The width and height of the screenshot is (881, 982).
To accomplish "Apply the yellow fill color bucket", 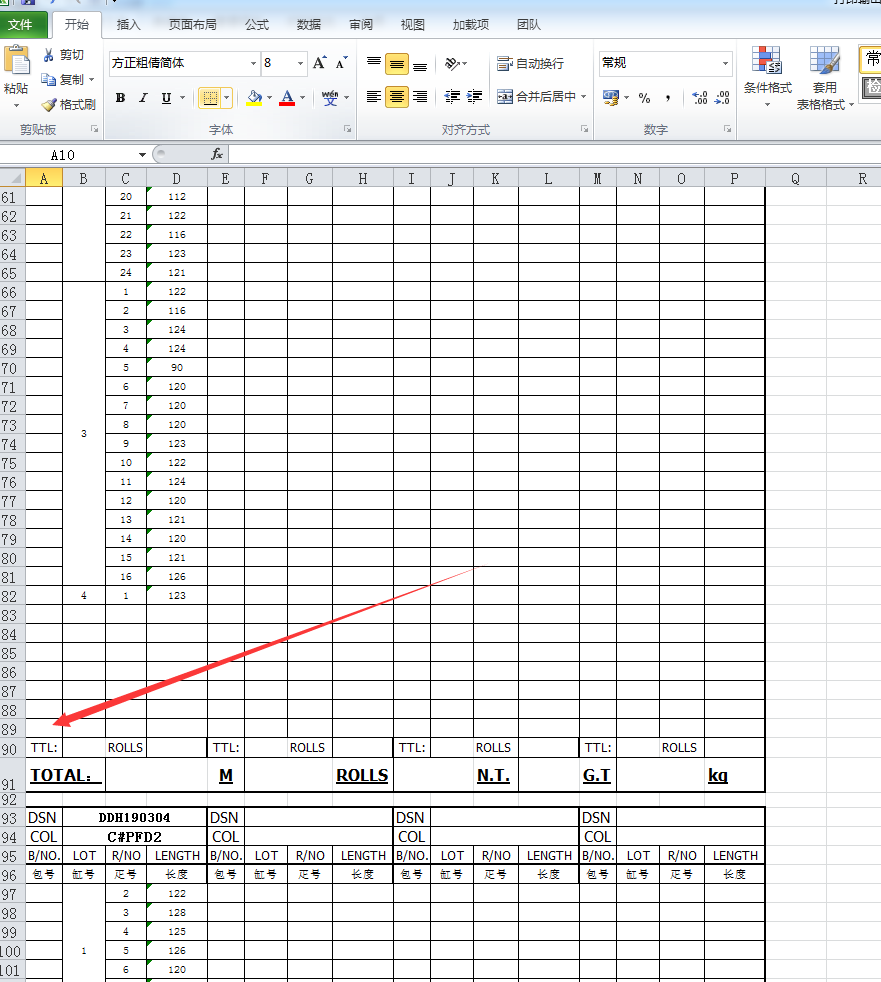I will [254, 98].
